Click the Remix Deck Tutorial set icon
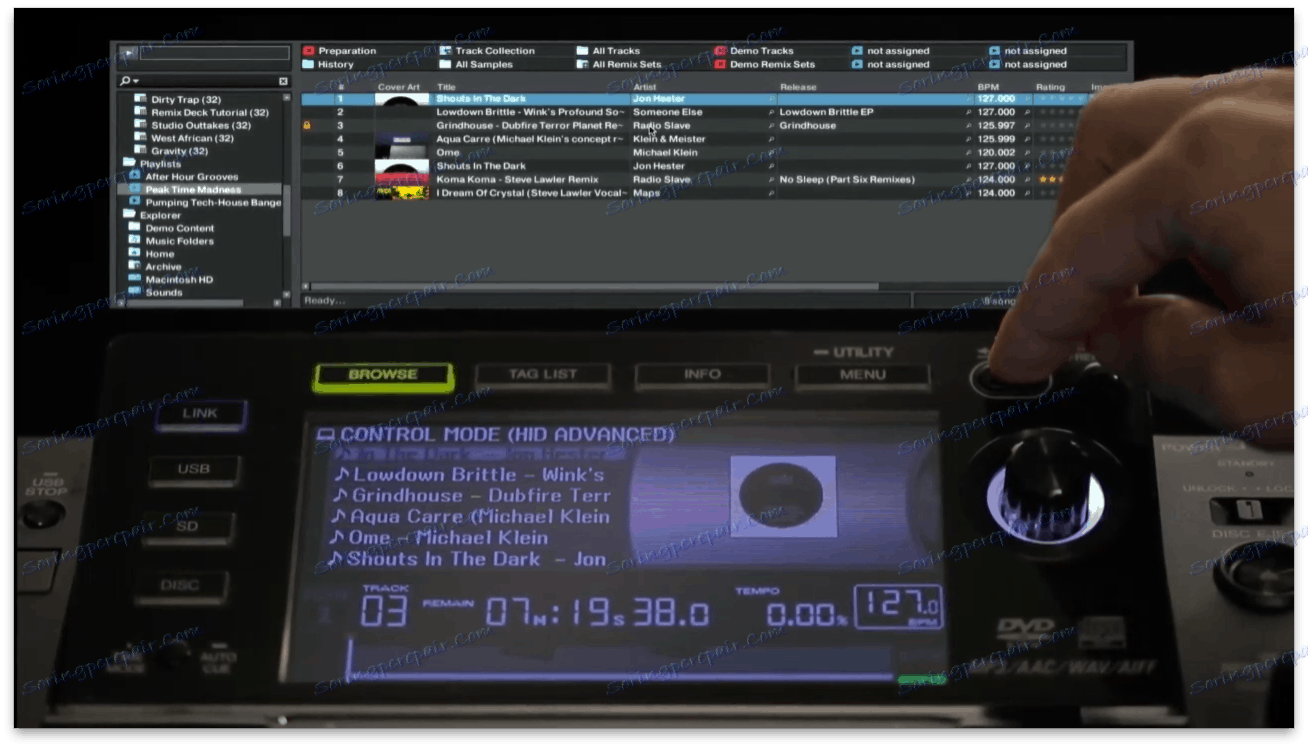This screenshot has width=1308, height=748. 141,113
